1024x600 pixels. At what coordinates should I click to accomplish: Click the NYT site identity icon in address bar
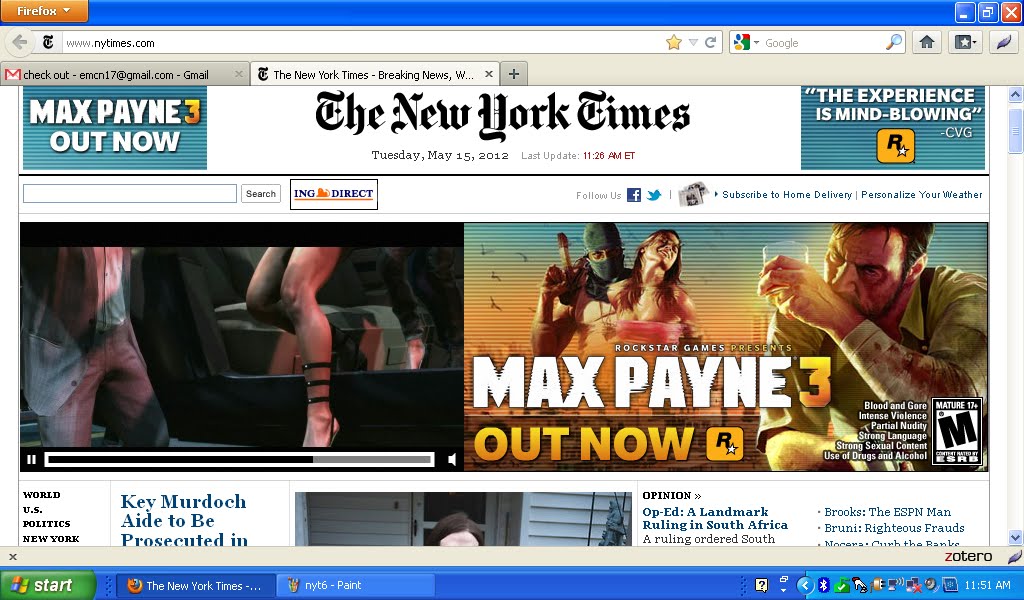coord(48,43)
